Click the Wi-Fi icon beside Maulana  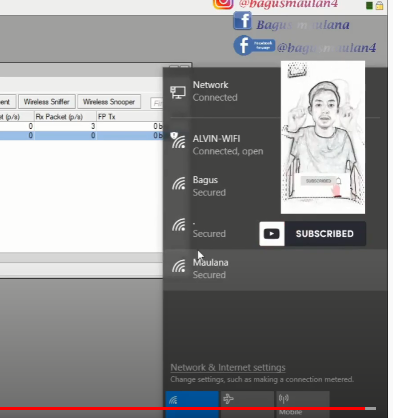pyautogui.click(x=179, y=266)
